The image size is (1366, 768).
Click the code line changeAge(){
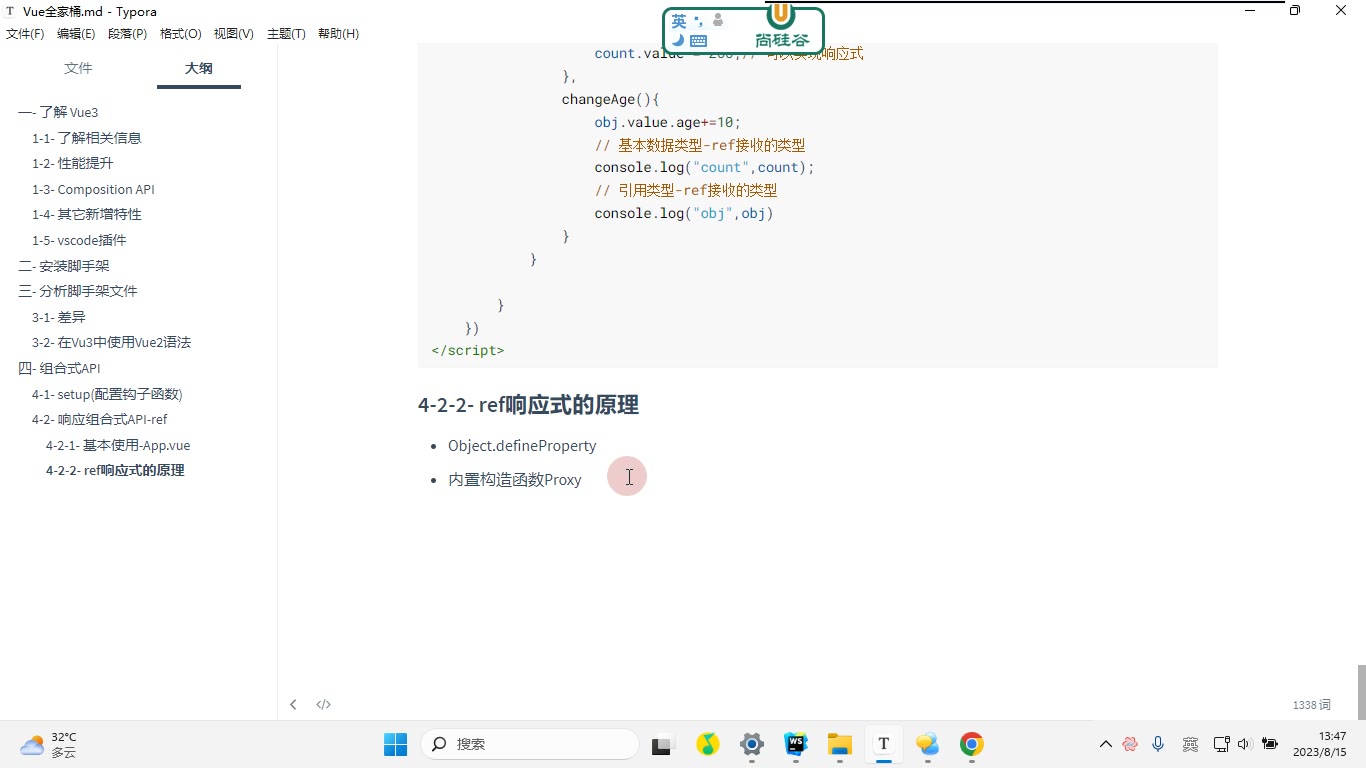(x=611, y=99)
